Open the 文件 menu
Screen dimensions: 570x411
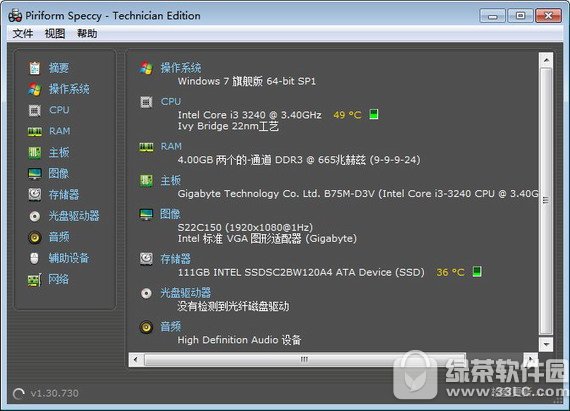coord(23,33)
